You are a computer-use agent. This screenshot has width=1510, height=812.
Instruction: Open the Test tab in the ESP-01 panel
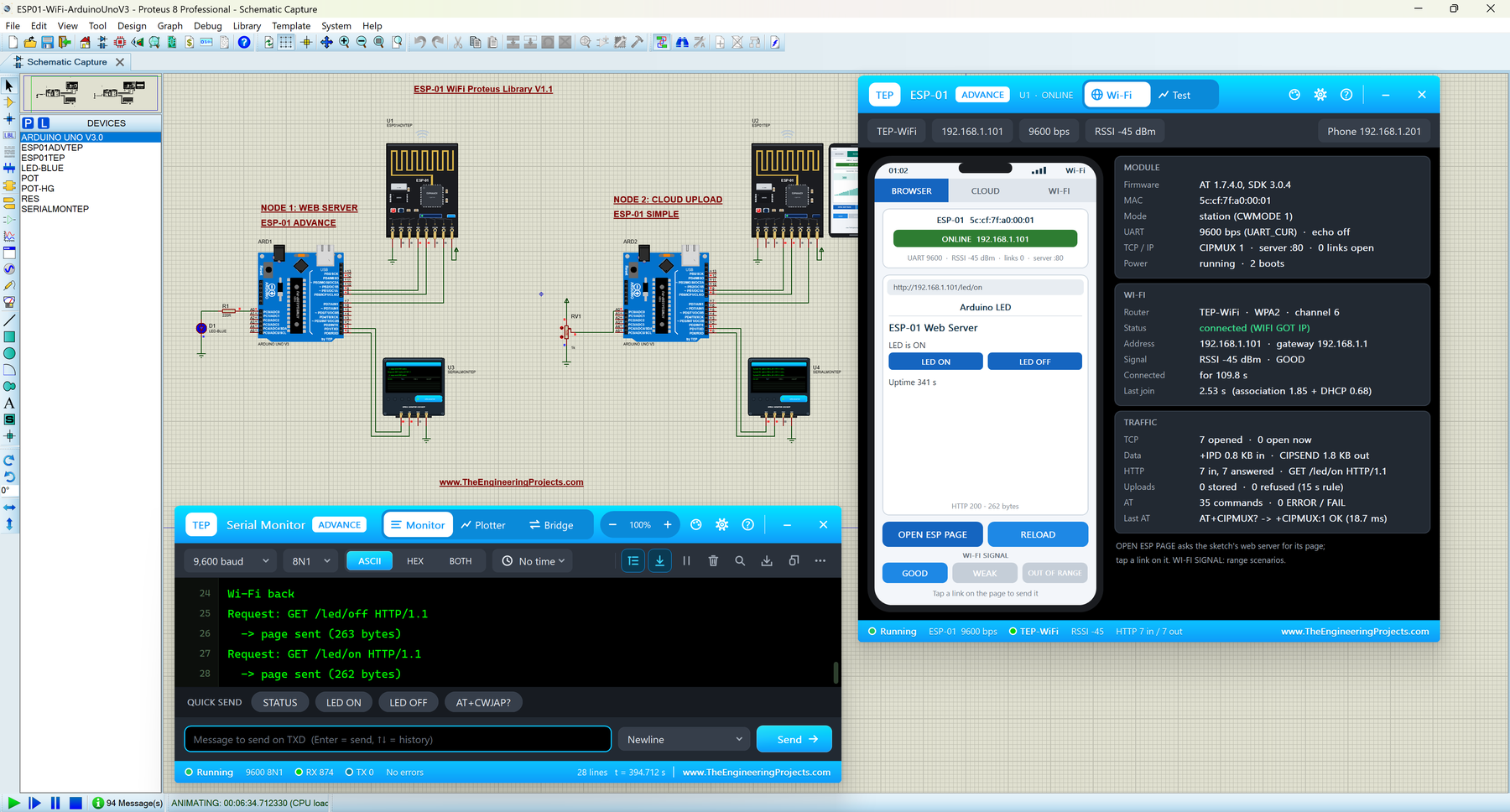[1174, 95]
